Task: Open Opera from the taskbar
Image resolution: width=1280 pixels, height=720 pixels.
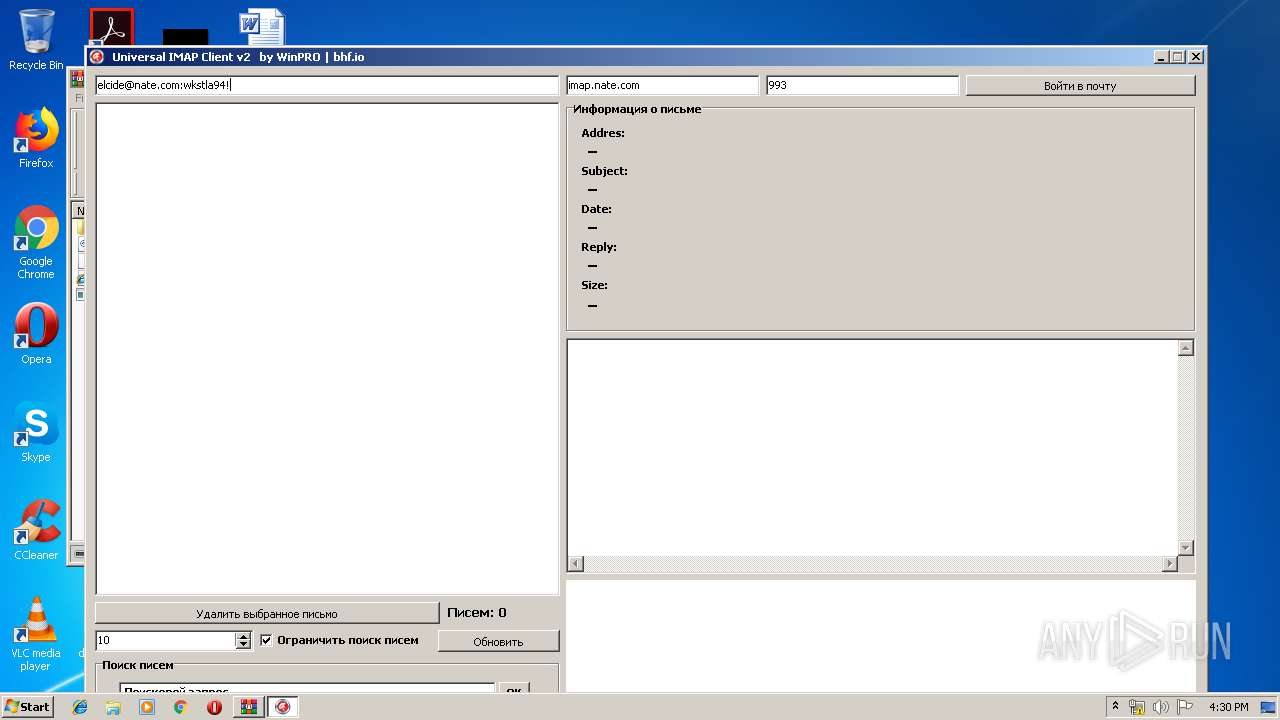Action: tap(214, 707)
